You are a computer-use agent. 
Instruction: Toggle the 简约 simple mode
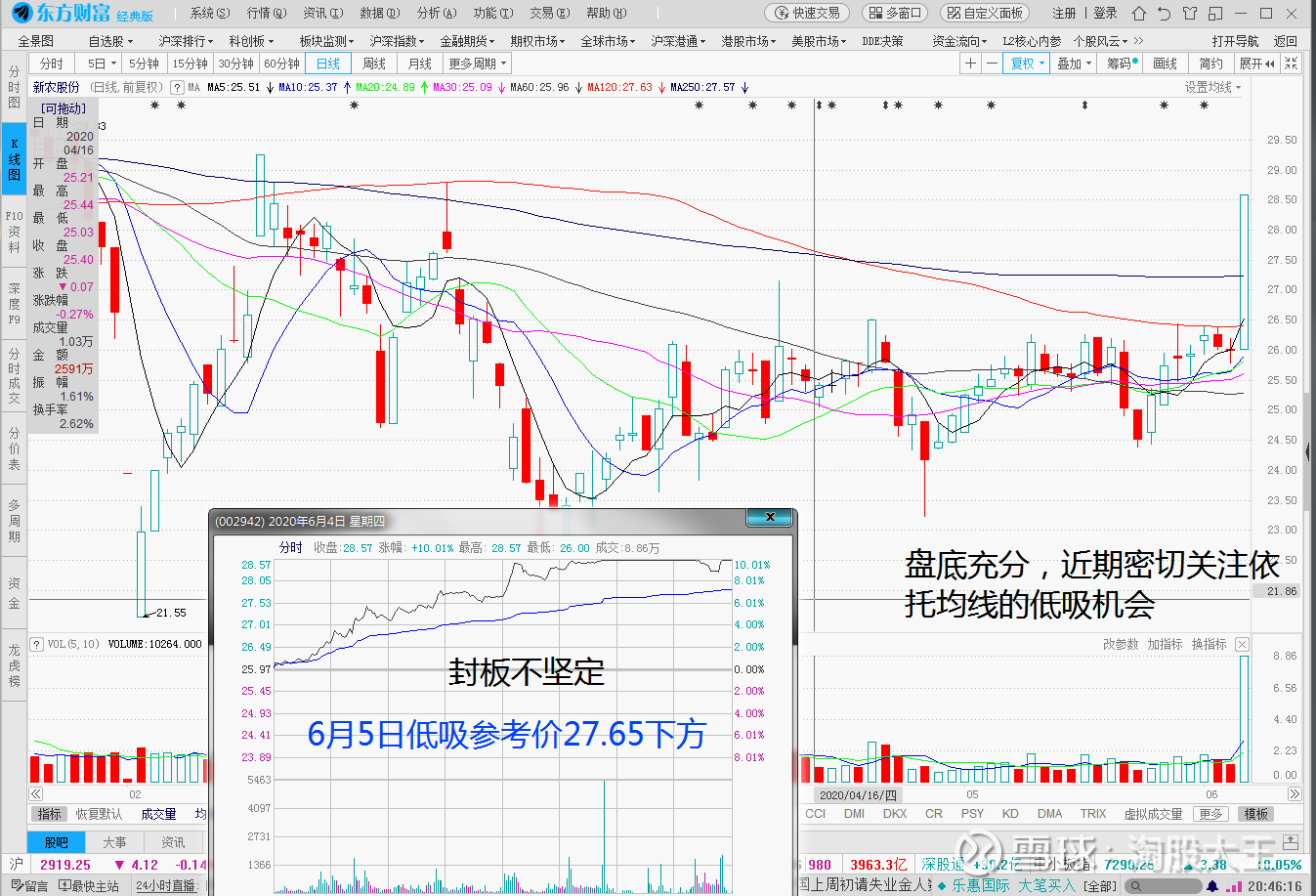tap(1211, 64)
